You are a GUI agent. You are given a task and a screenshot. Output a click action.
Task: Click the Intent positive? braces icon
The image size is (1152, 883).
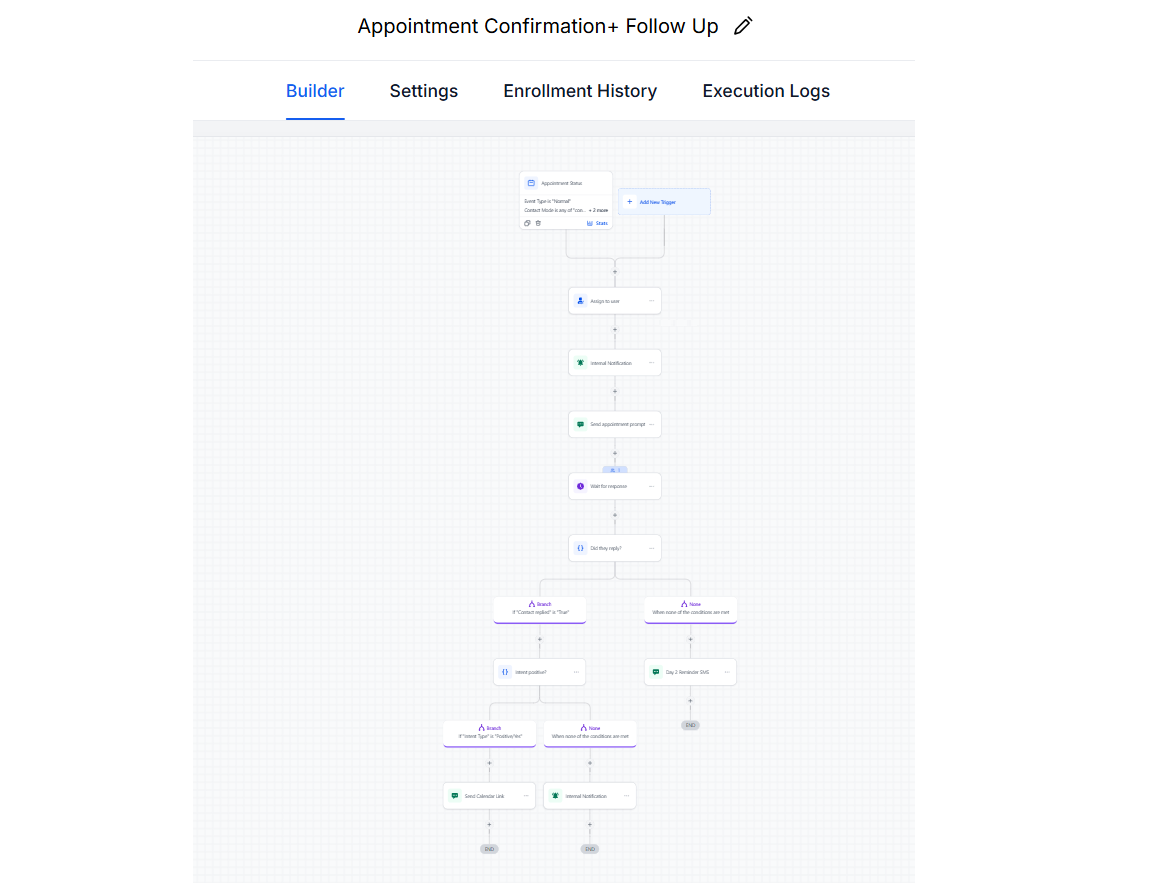505,672
